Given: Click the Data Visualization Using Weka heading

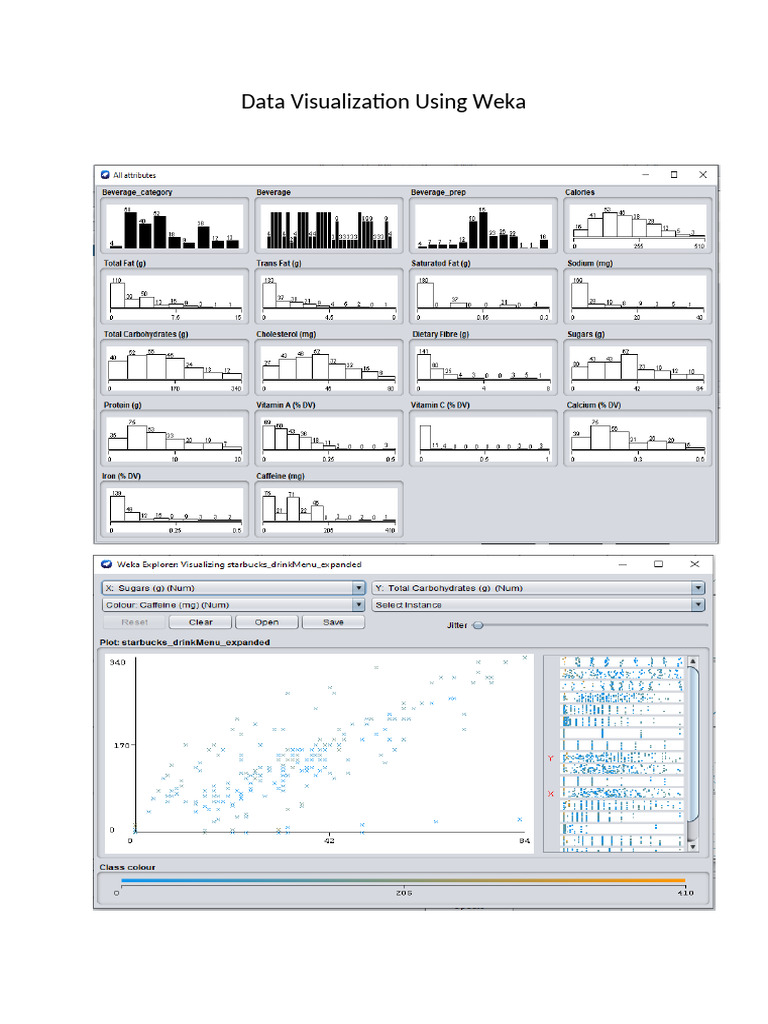Looking at the screenshot, I should [383, 102].
